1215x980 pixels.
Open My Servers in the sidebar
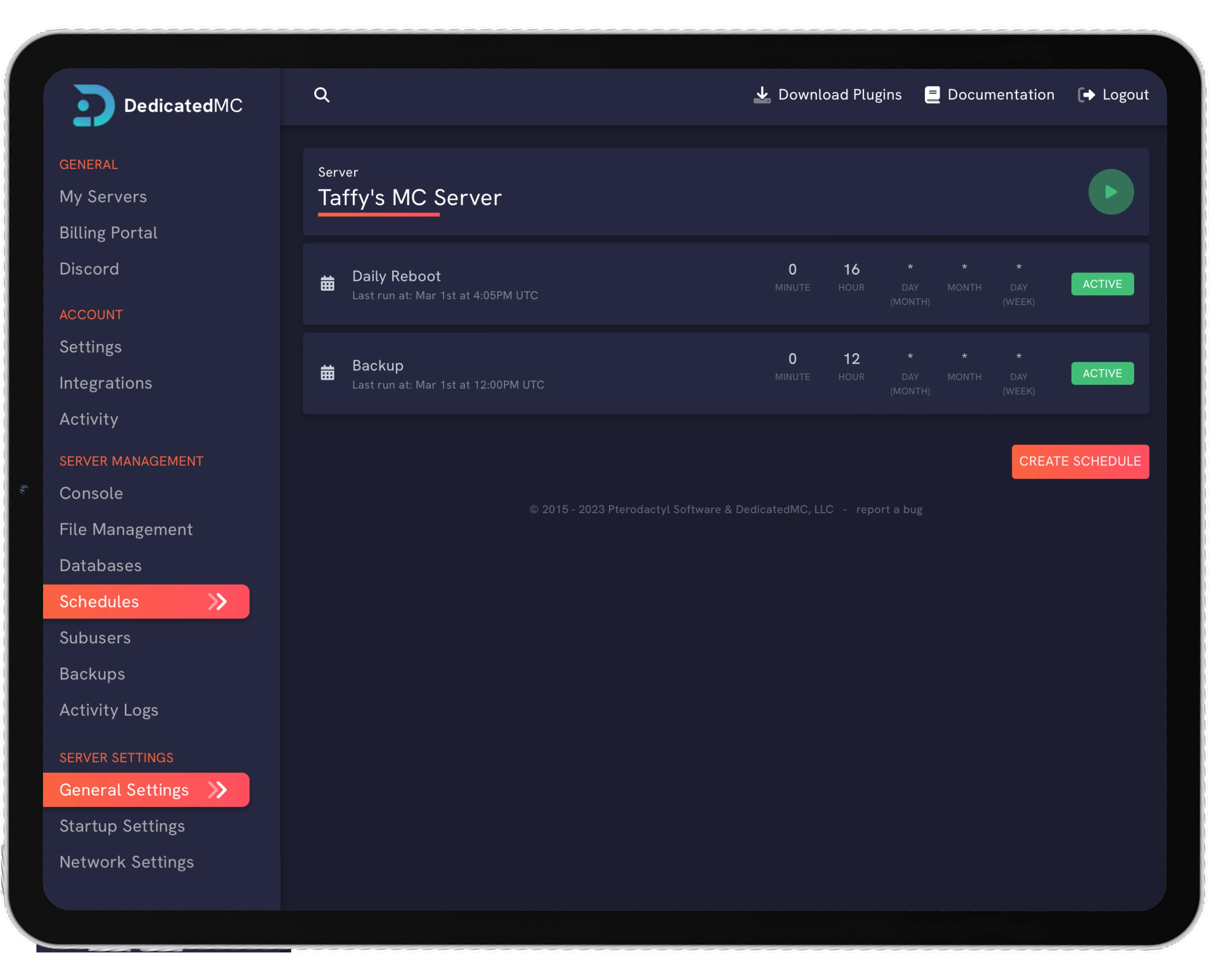tap(103, 196)
